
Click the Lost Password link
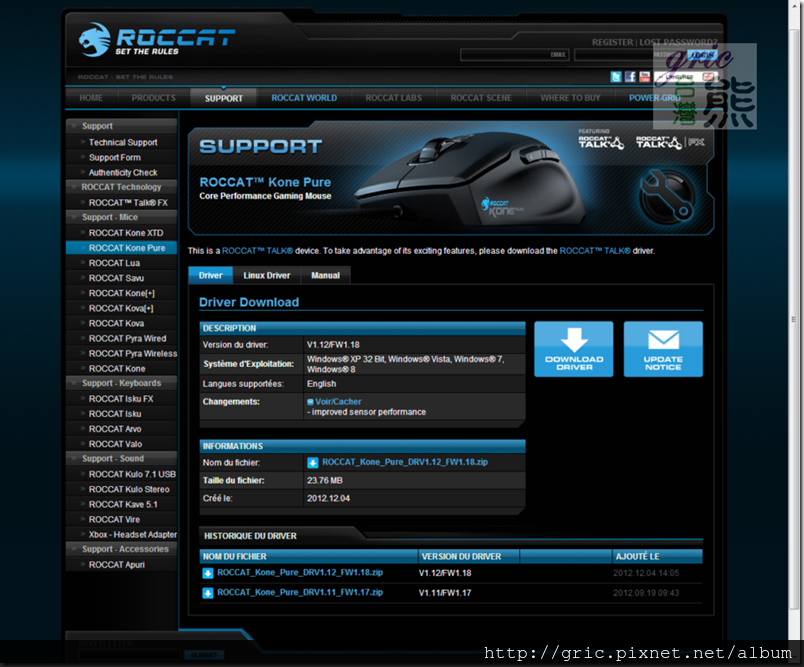point(678,42)
